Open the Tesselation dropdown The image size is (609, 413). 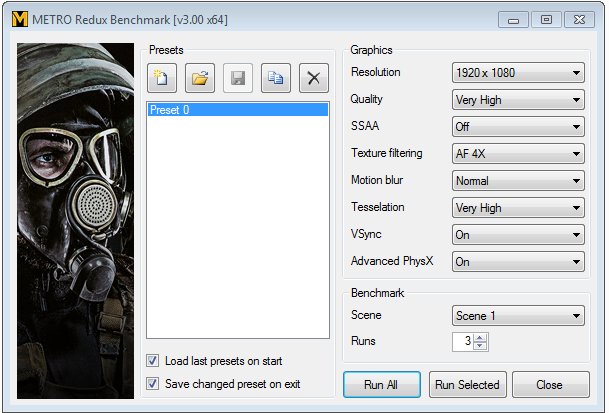point(518,208)
